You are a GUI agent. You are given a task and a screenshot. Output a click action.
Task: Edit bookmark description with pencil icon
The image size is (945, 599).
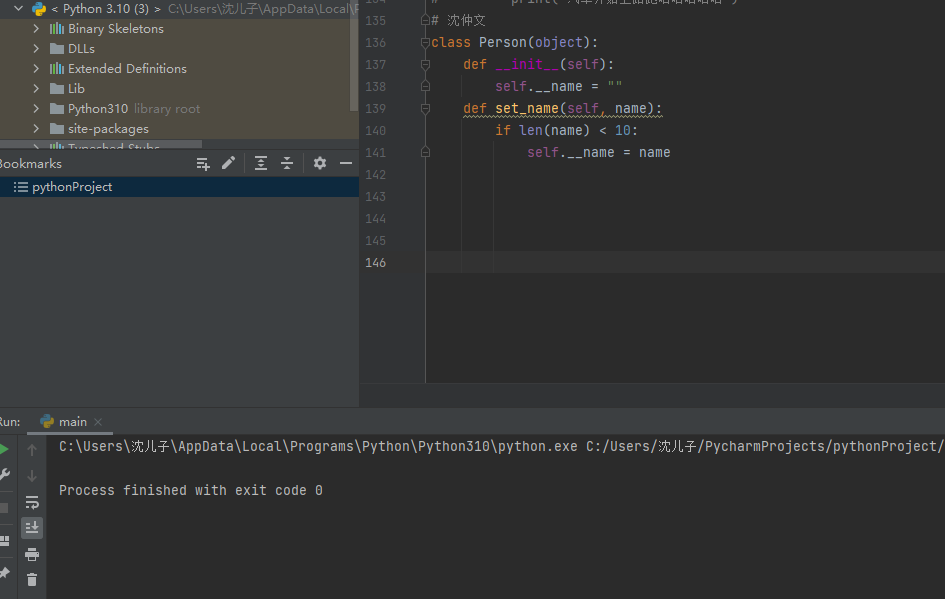coord(229,163)
